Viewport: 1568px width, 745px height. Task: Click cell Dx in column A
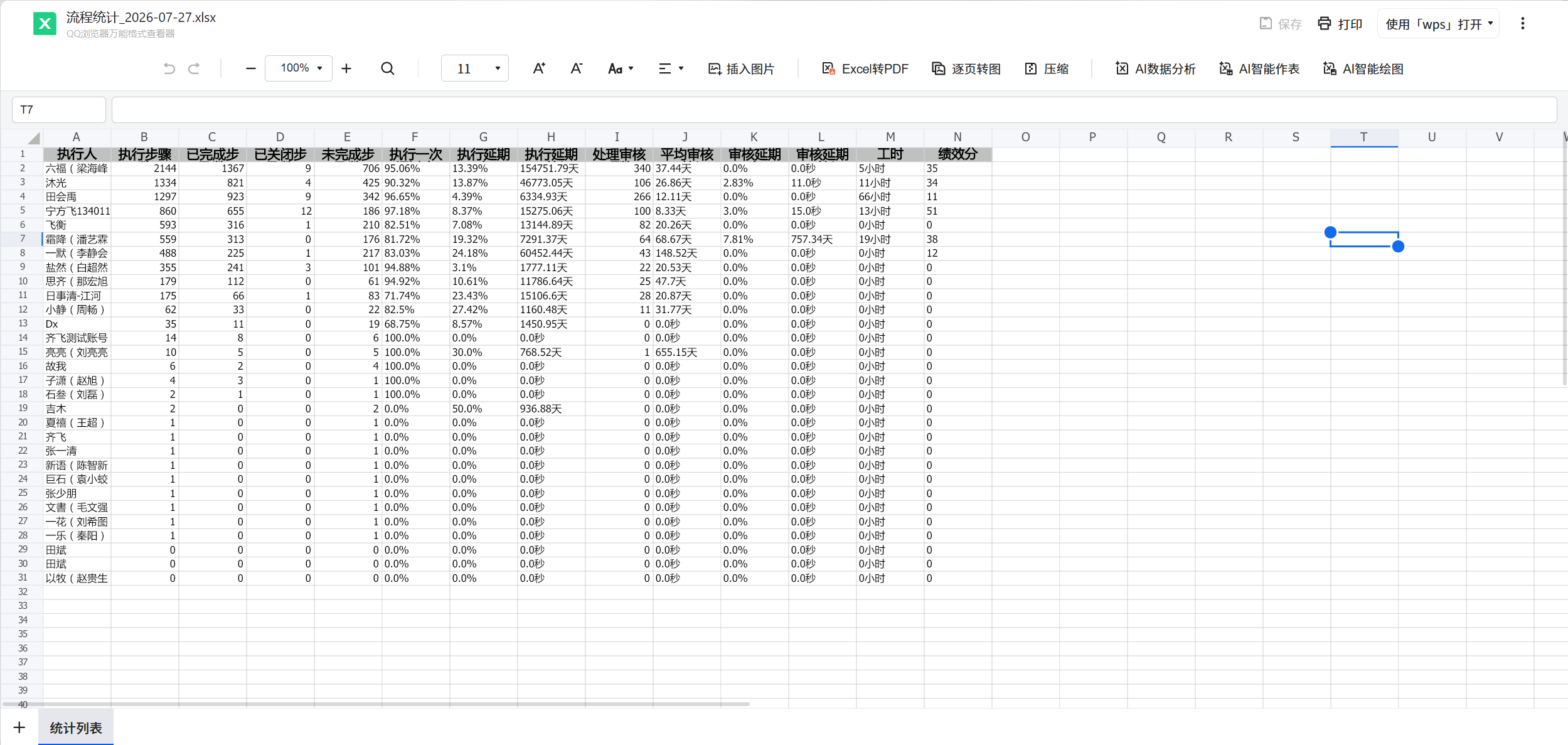(77, 324)
